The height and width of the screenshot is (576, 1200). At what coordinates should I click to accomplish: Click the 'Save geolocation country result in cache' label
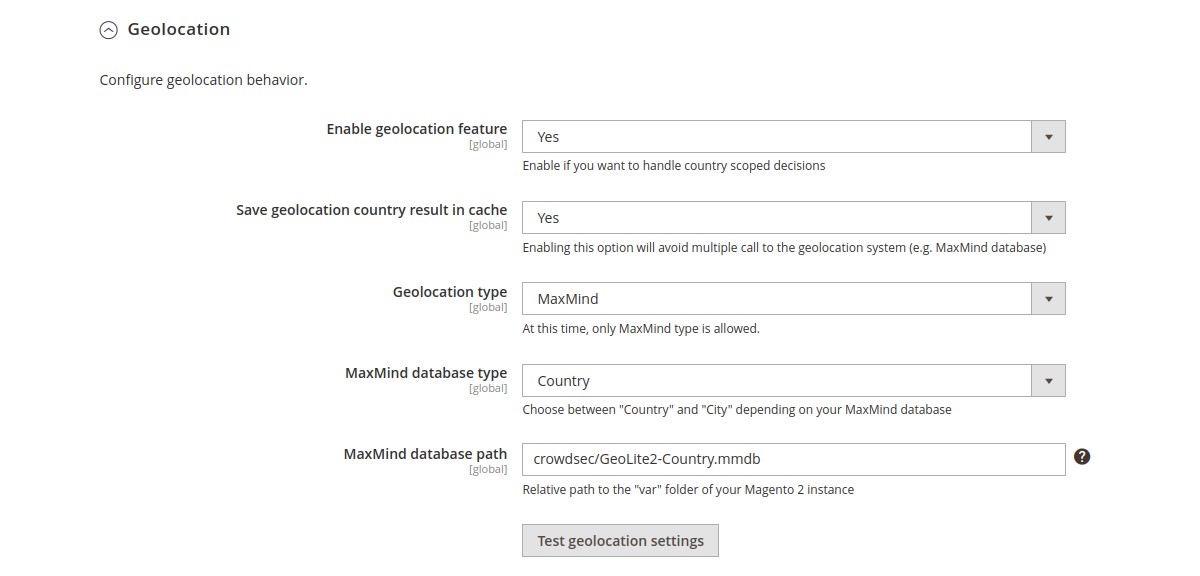pyautogui.click(x=371, y=210)
